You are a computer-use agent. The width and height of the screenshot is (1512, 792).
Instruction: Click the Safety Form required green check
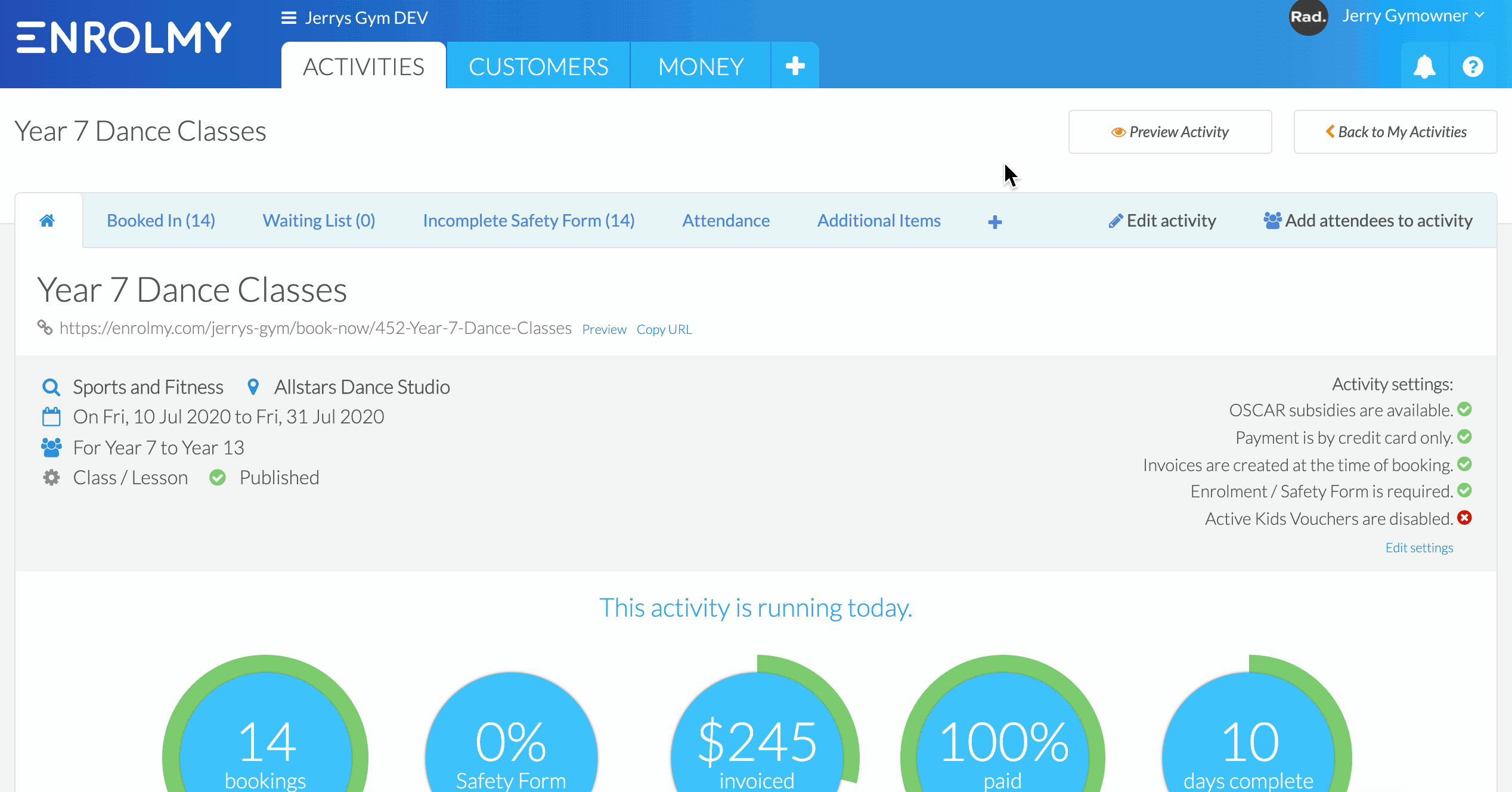click(x=1464, y=490)
